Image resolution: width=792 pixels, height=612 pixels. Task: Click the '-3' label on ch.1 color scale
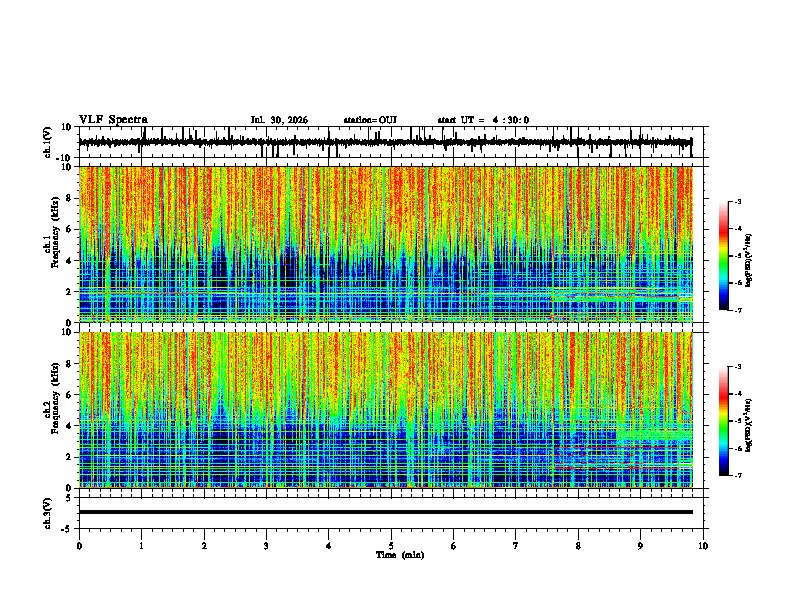point(738,201)
